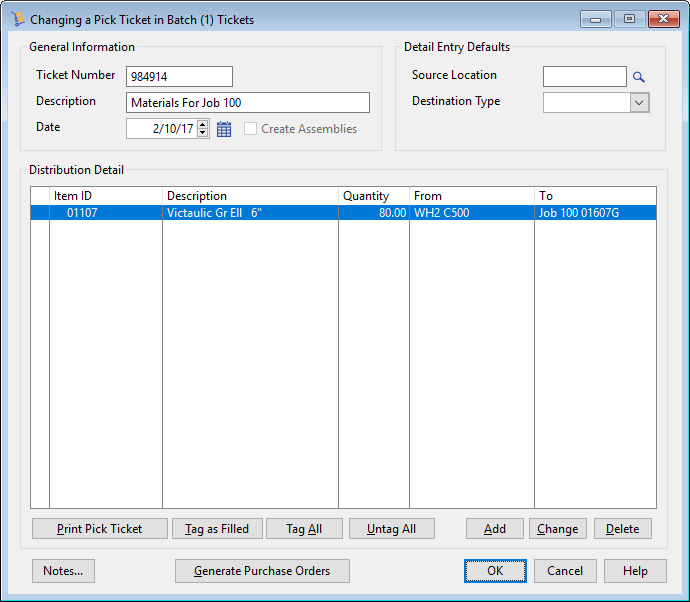Click the Cancel button
The height and width of the screenshot is (602, 690).
point(565,571)
